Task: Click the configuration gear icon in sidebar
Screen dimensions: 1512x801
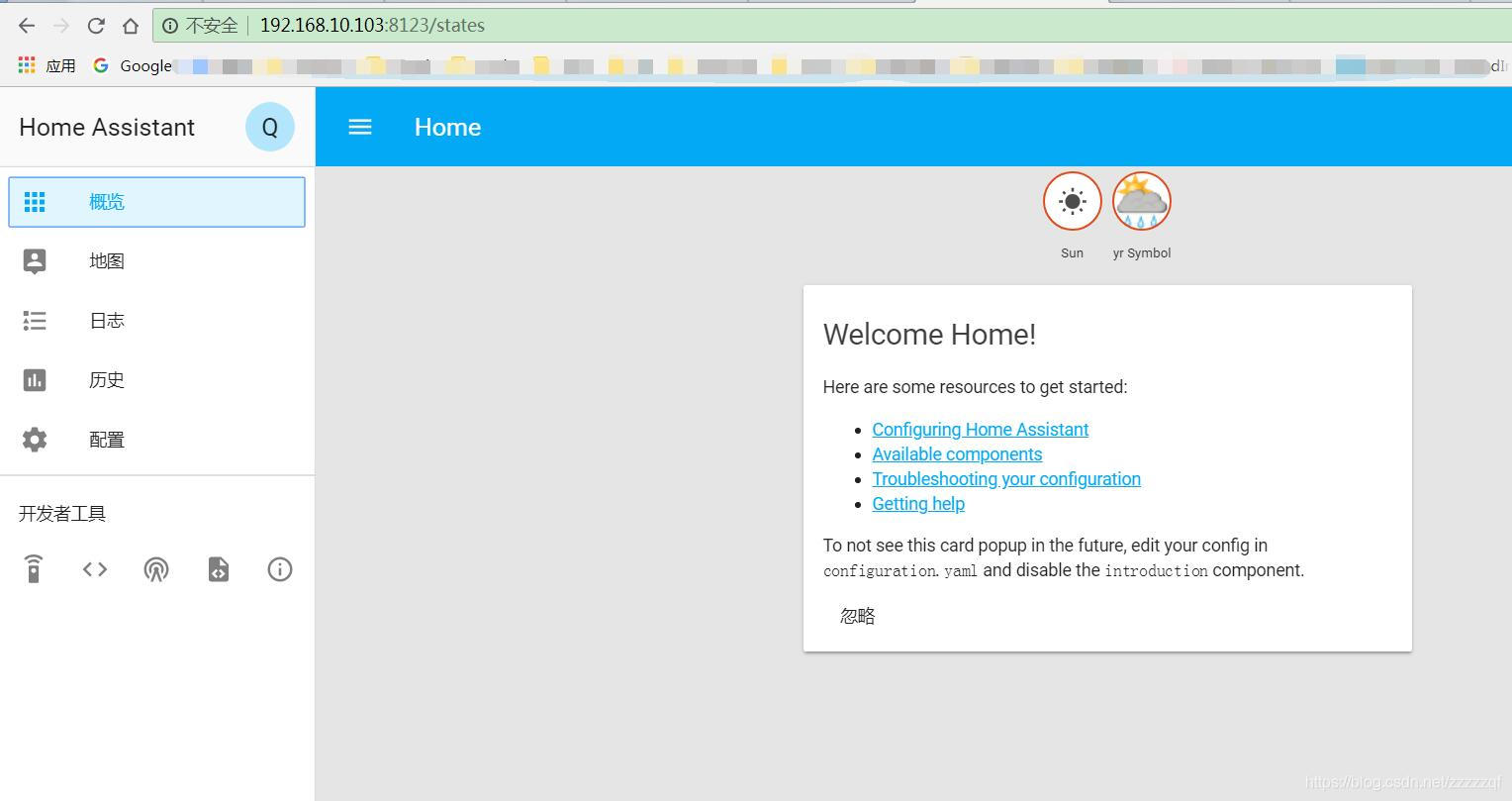Action: 35,440
